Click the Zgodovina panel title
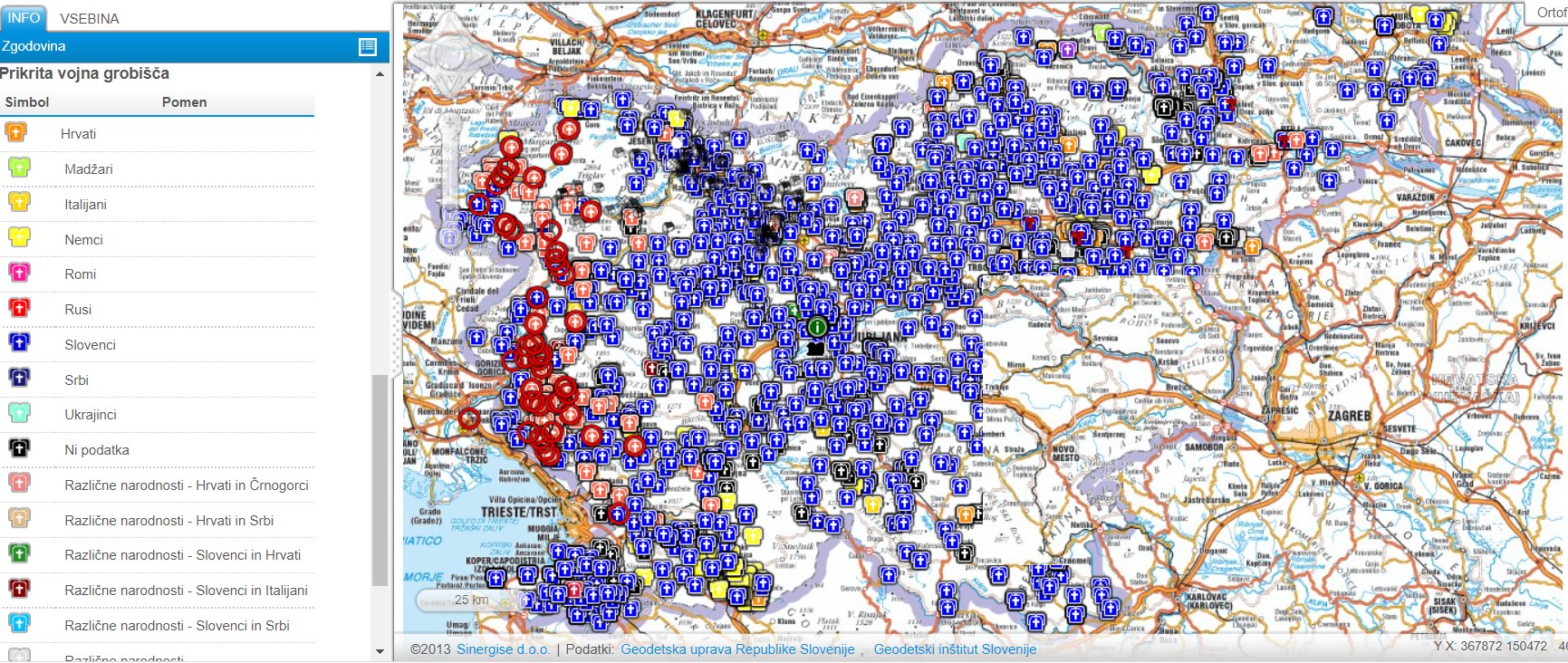1568x663 pixels. tap(34, 46)
